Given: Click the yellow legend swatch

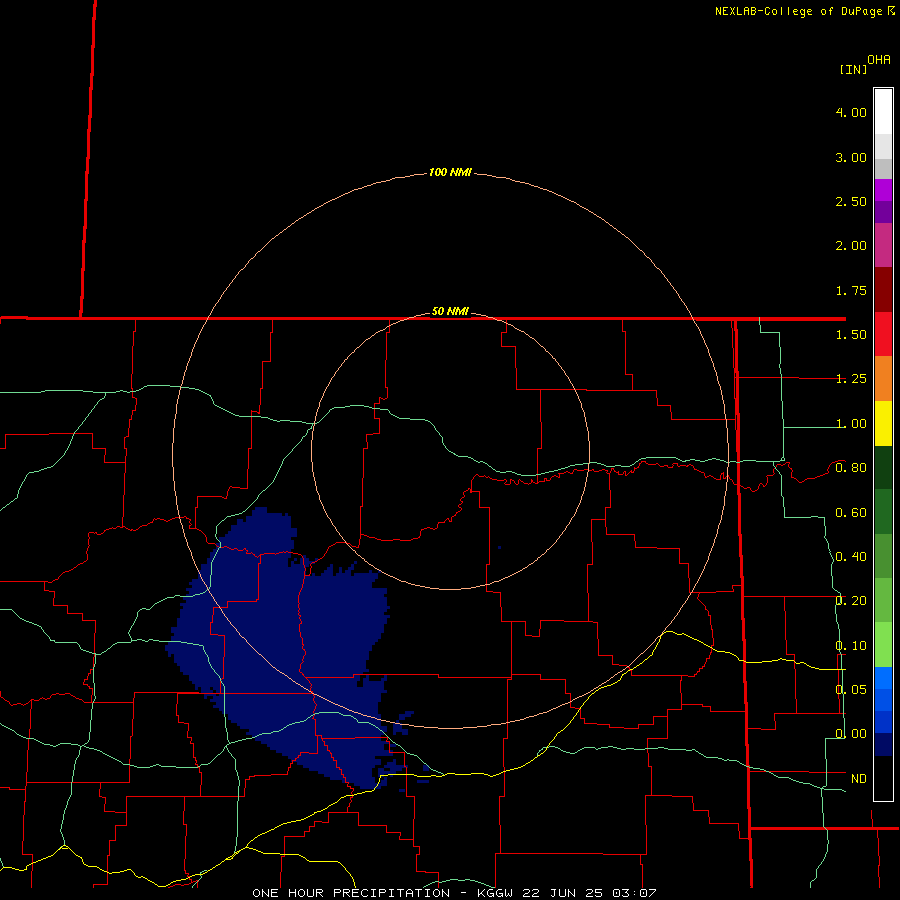Looking at the screenshot, I should (x=883, y=423).
